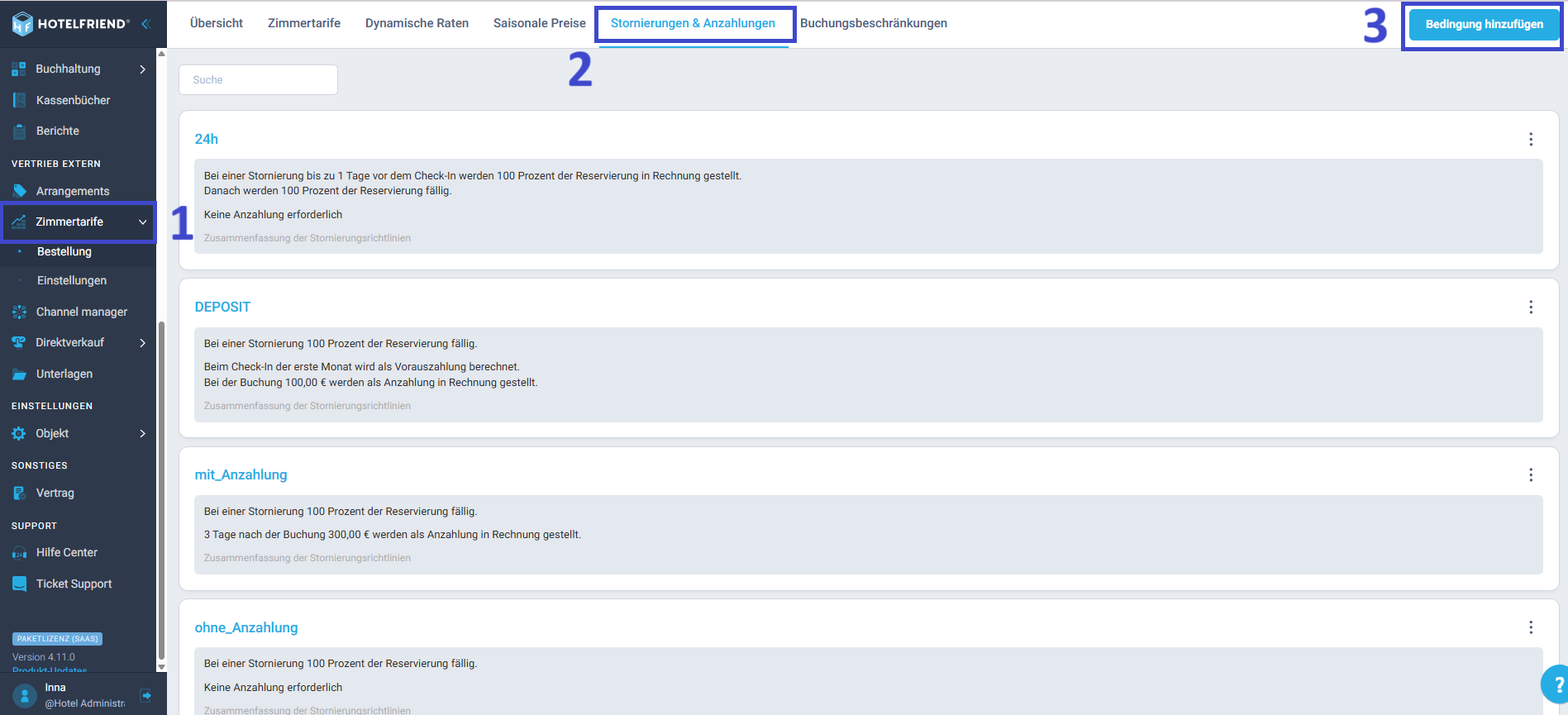Click the PAKETLIZENZ (SAAS) badge
The width and height of the screenshot is (1568, 715).
coord(57,639)
